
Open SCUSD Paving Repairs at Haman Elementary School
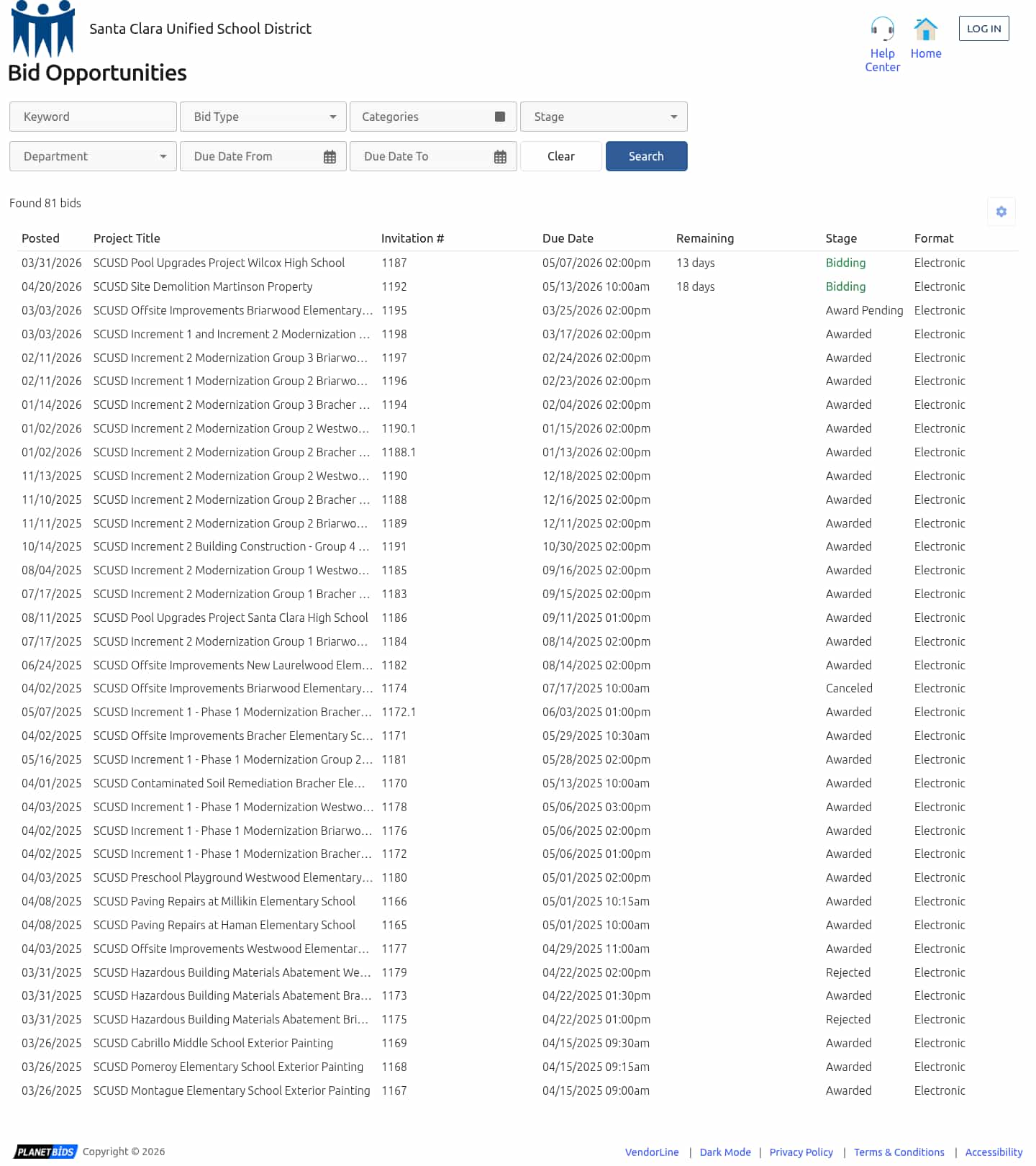point(224,925)
